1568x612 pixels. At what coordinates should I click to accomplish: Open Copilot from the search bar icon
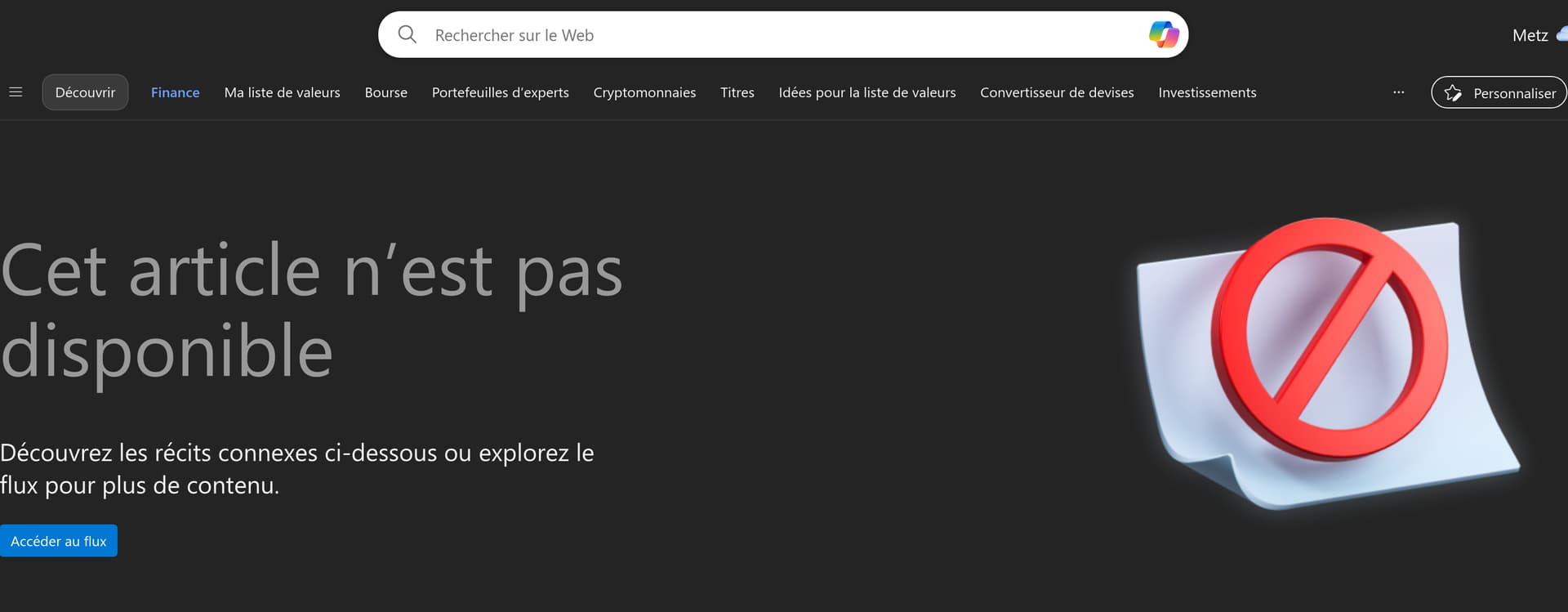tap(1163, 34)
